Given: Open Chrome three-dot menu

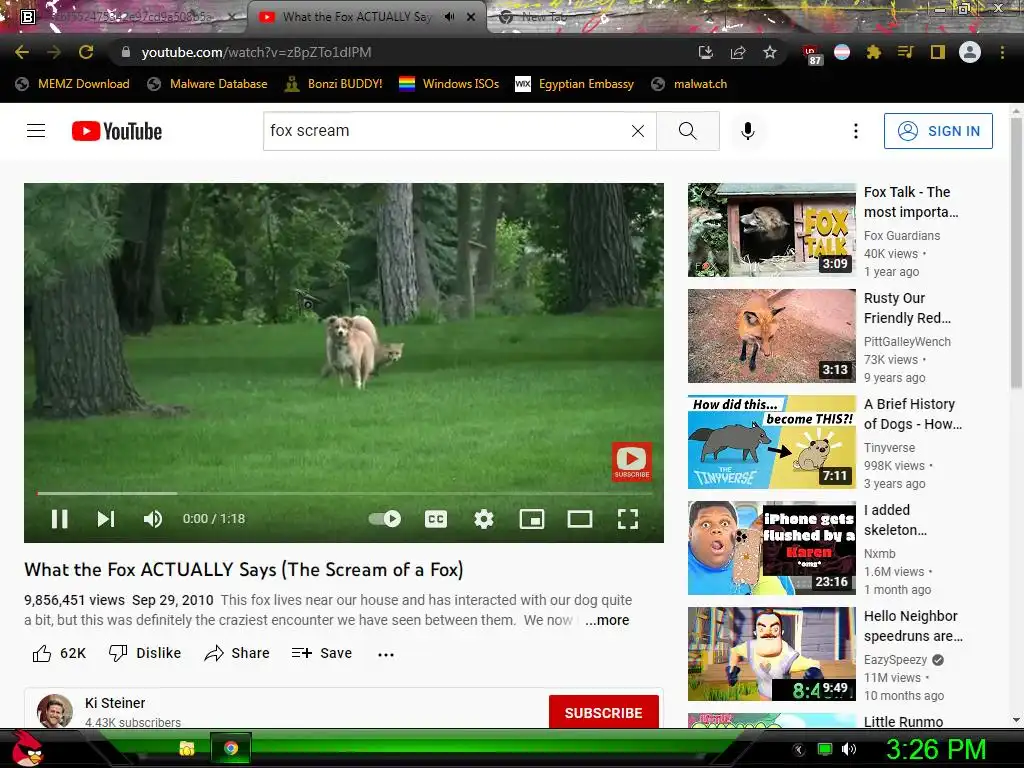Looking at the screenshot, I should coord(1002,52).
